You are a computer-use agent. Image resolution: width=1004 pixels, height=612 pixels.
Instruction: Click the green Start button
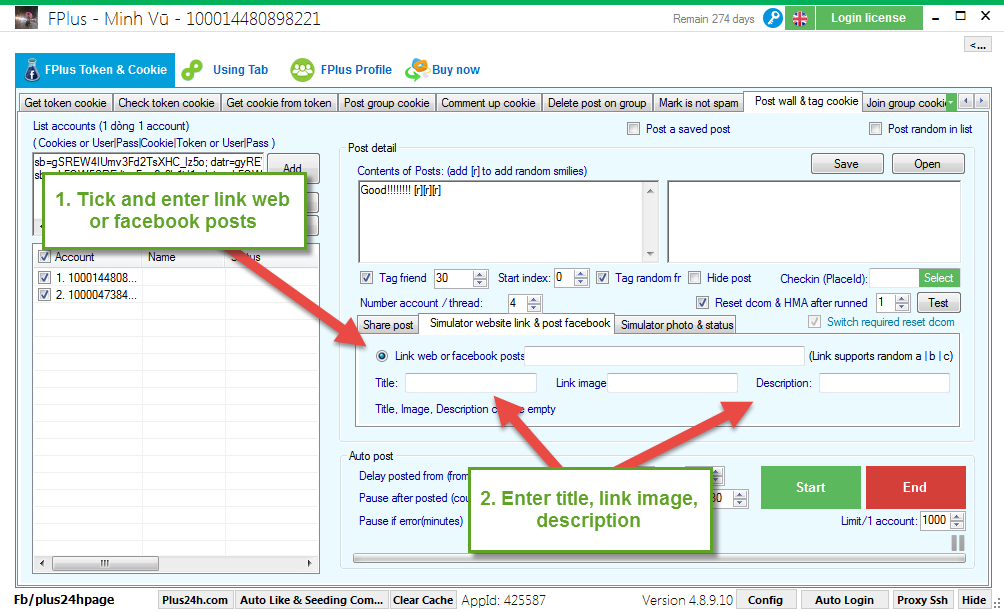pos(811,487)
